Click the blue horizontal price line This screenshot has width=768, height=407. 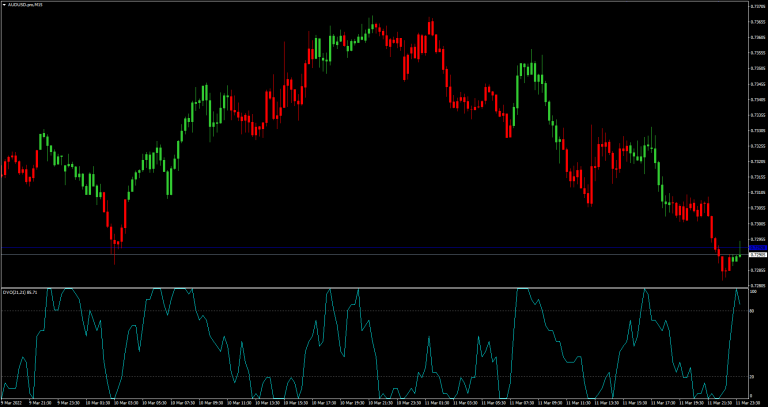pos(374,248)
